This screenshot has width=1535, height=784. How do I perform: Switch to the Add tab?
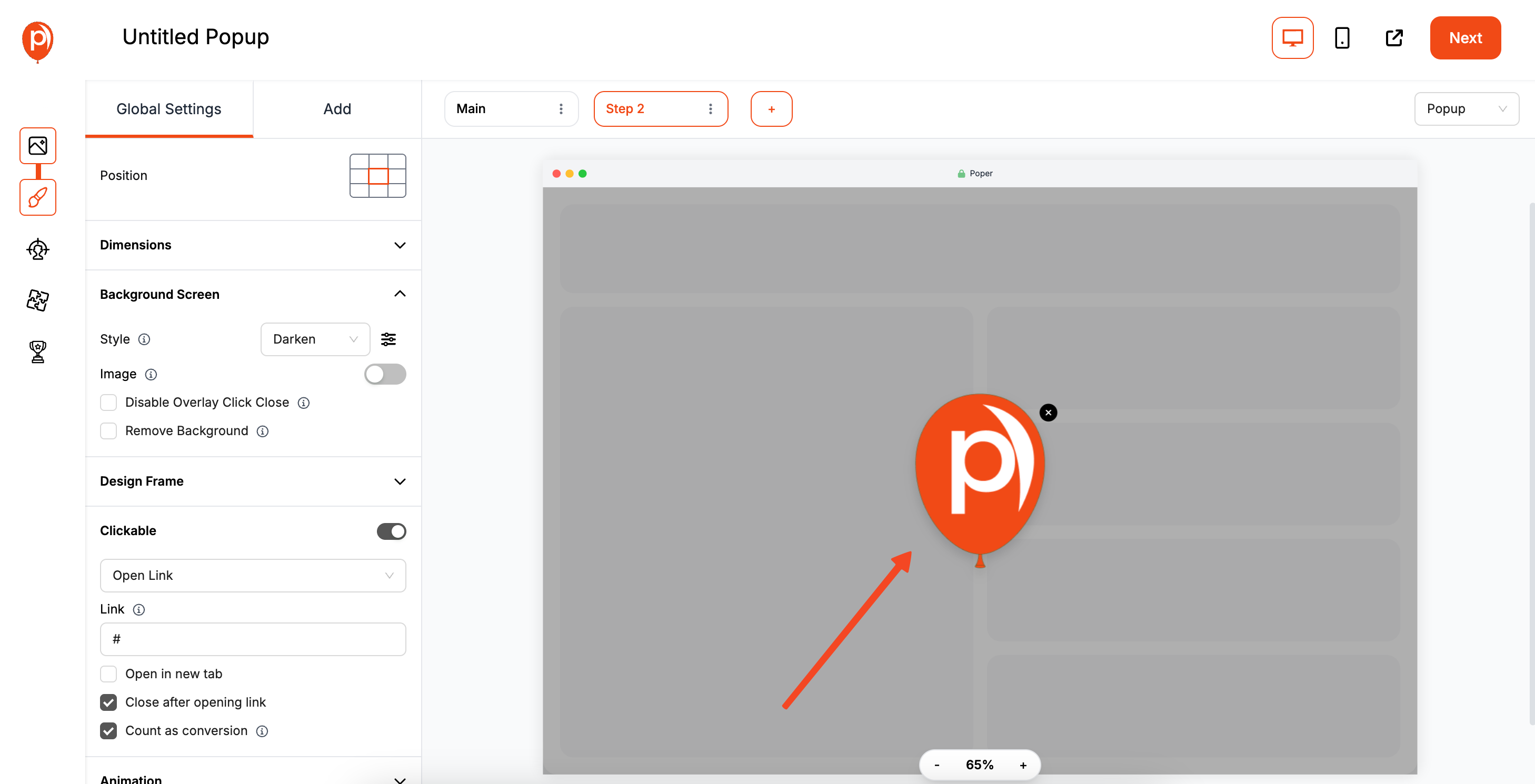point(337,109)
